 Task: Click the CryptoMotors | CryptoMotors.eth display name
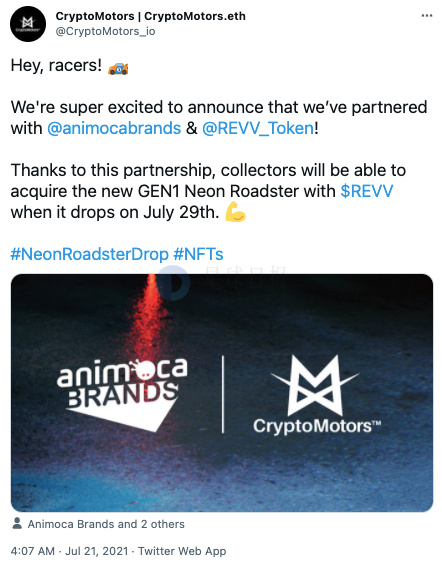(151, 16)
